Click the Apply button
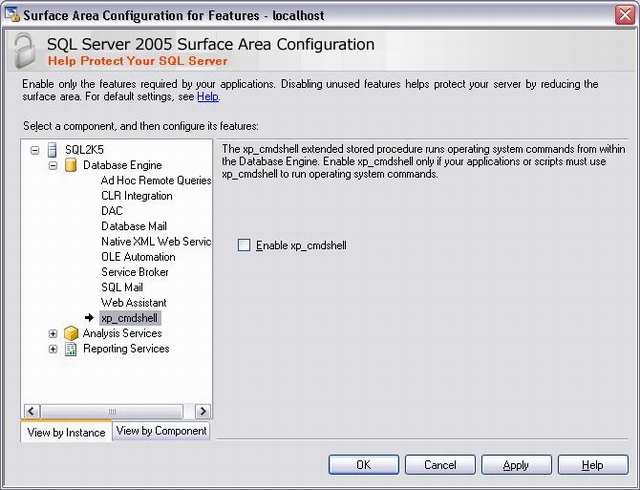The height and width of the screenshot is (490, 640). click(516, 465)
